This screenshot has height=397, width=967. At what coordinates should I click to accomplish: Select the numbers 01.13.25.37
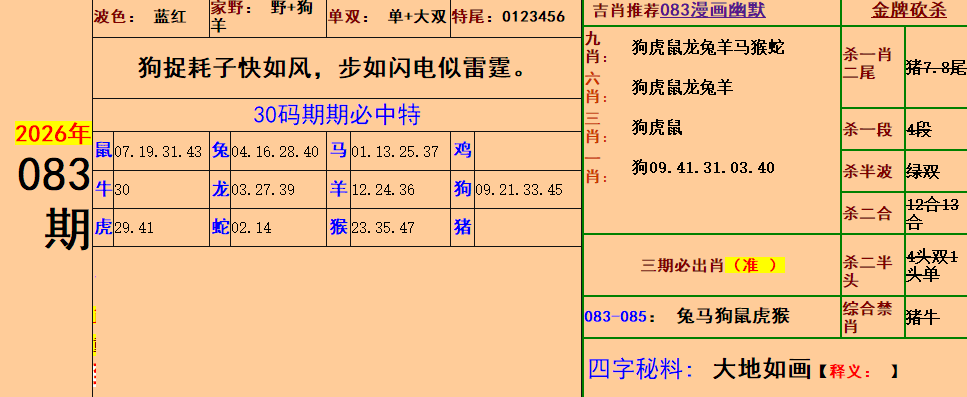395,152
